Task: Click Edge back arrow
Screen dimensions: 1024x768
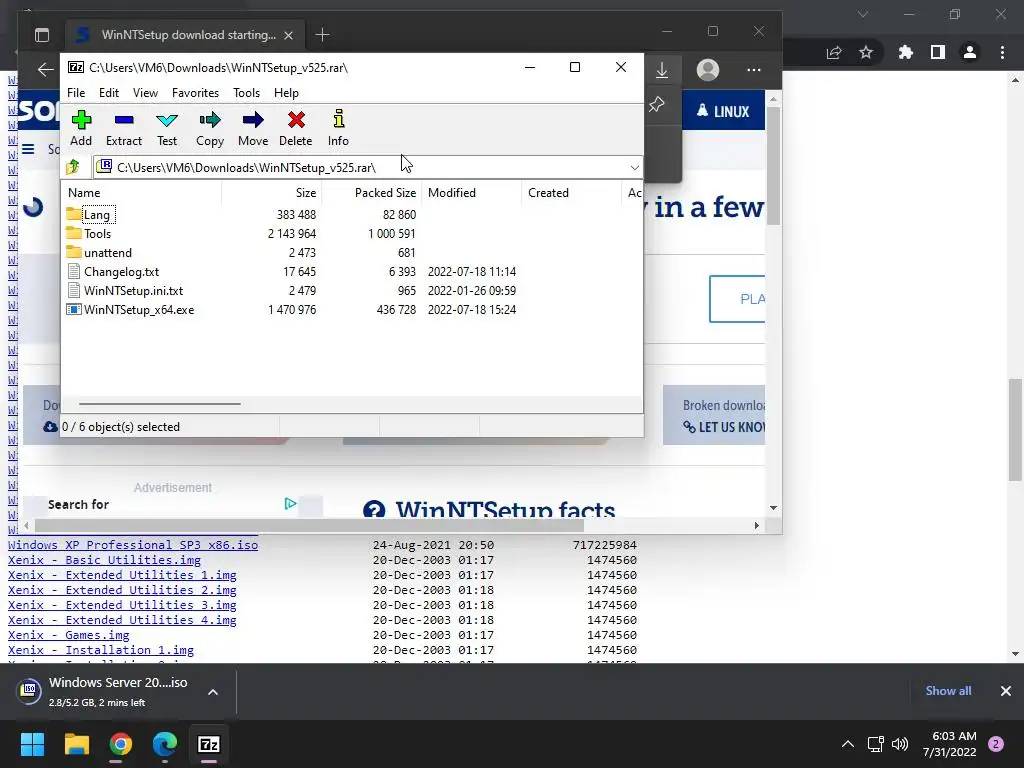Action: click(x=45, y=70)
